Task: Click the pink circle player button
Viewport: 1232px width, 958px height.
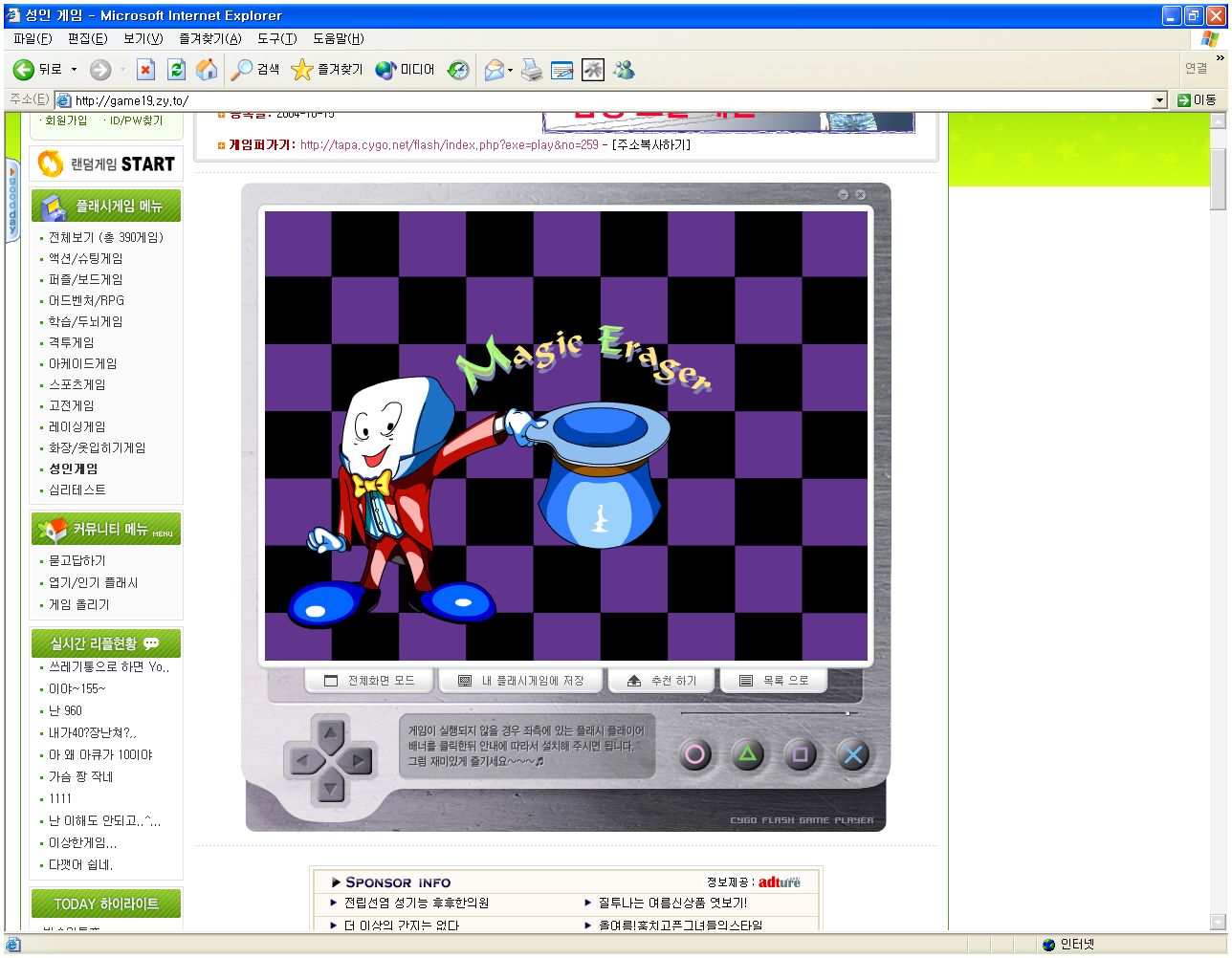Action: click(695, 754)
